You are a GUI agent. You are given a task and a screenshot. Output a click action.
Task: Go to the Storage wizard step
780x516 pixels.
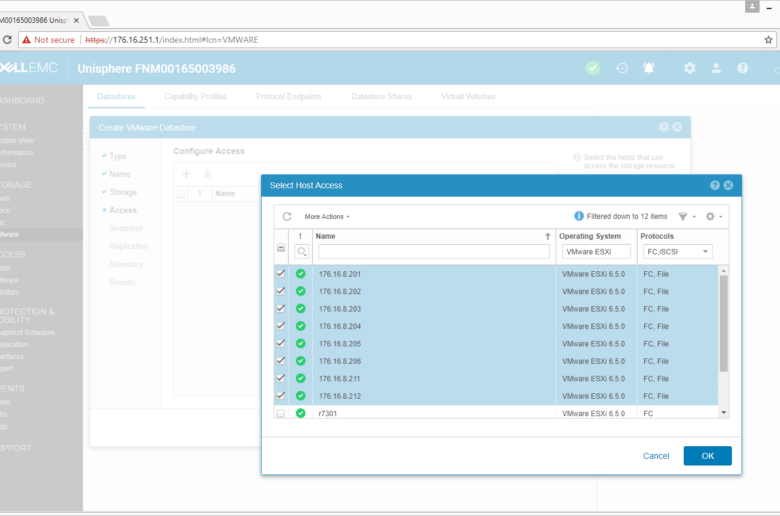tap(123, 192)
